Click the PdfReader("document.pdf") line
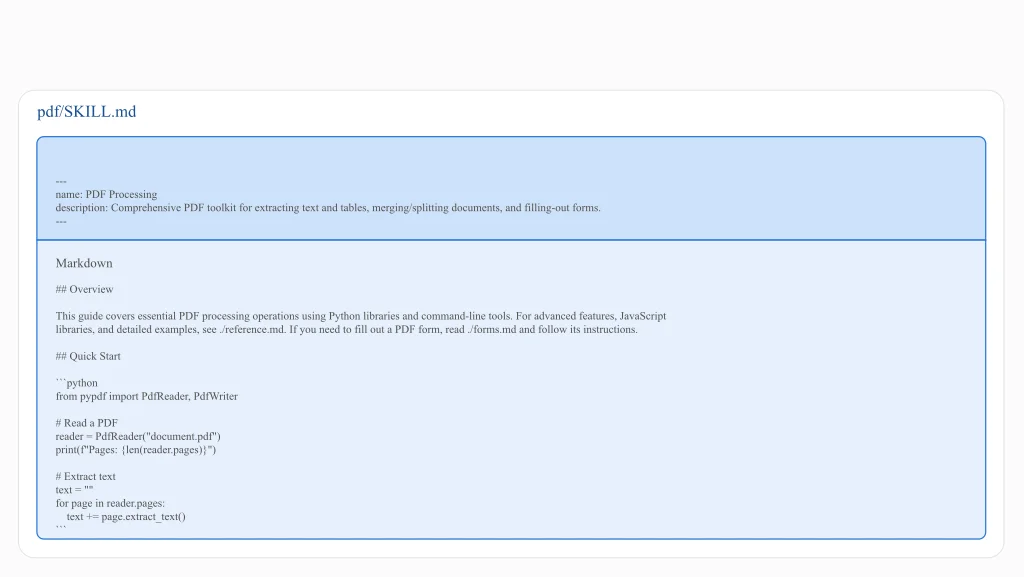The height and width of the screenshot is (577, 1024). pyautogui.click(x=138, y=437)
